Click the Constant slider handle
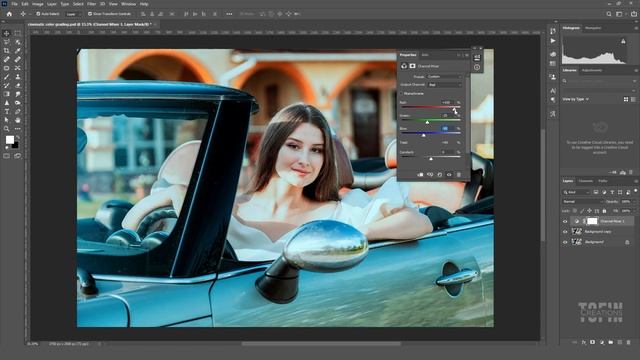The width and height of the screenshot is (640, 360). 431,159
